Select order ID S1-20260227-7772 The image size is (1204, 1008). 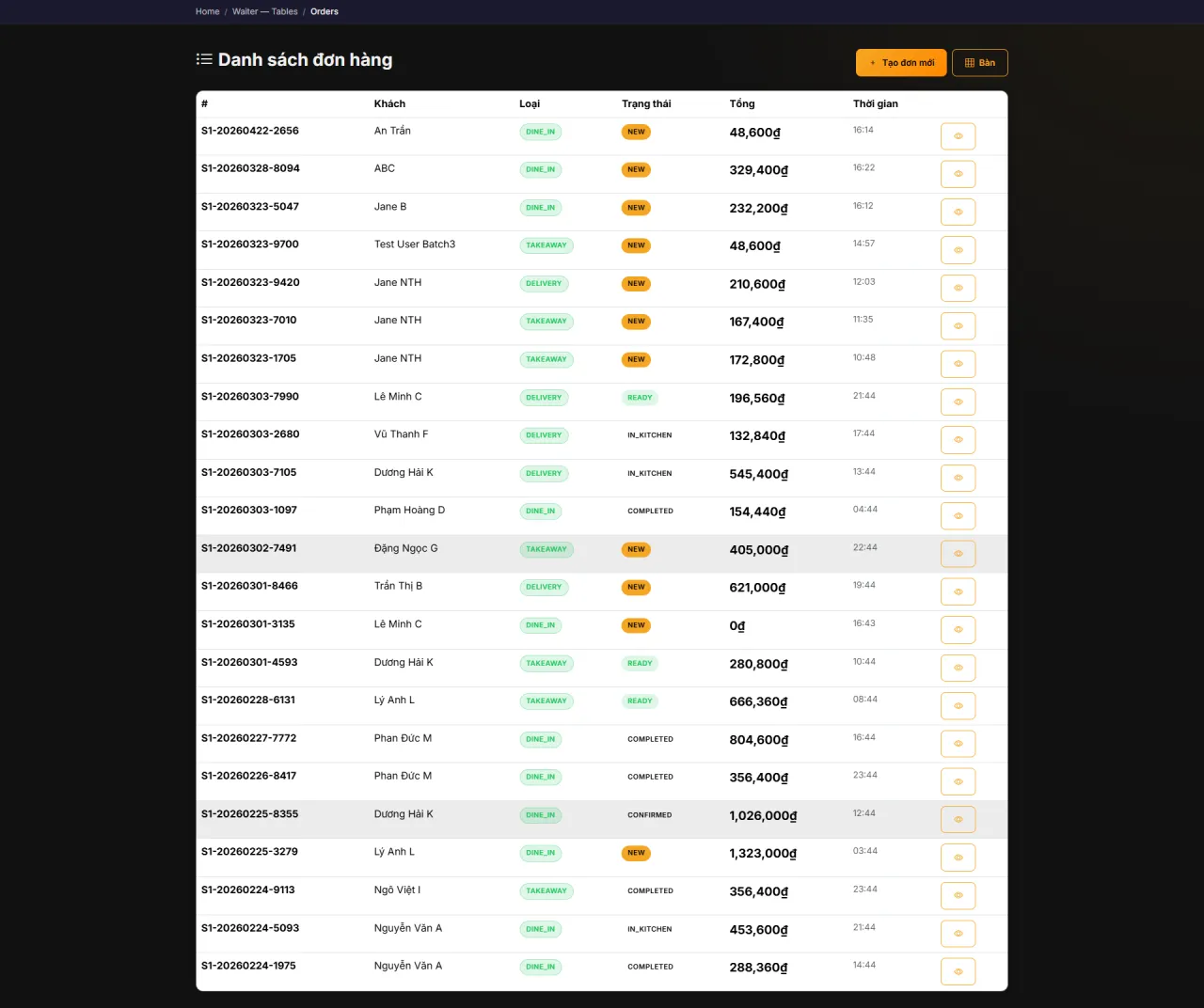click(x=248, y=738)
